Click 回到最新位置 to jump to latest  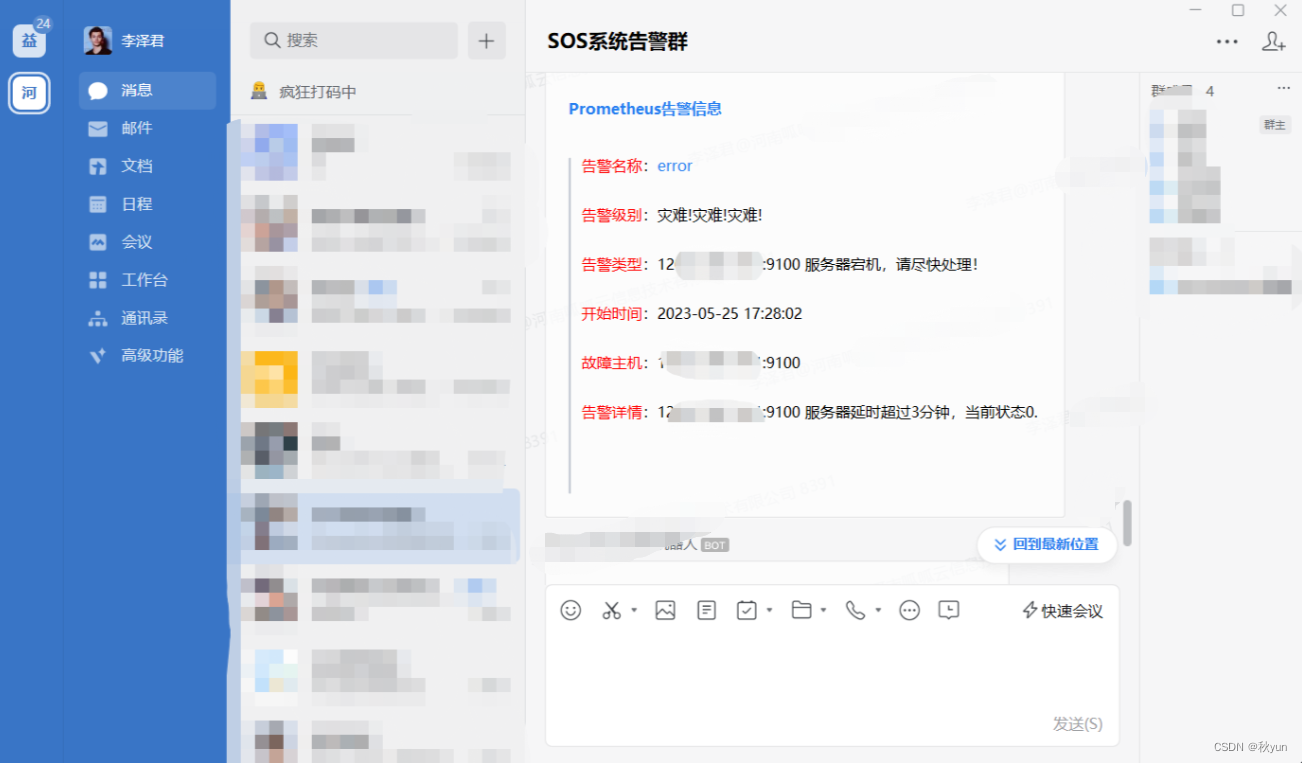click(1047, 545)
